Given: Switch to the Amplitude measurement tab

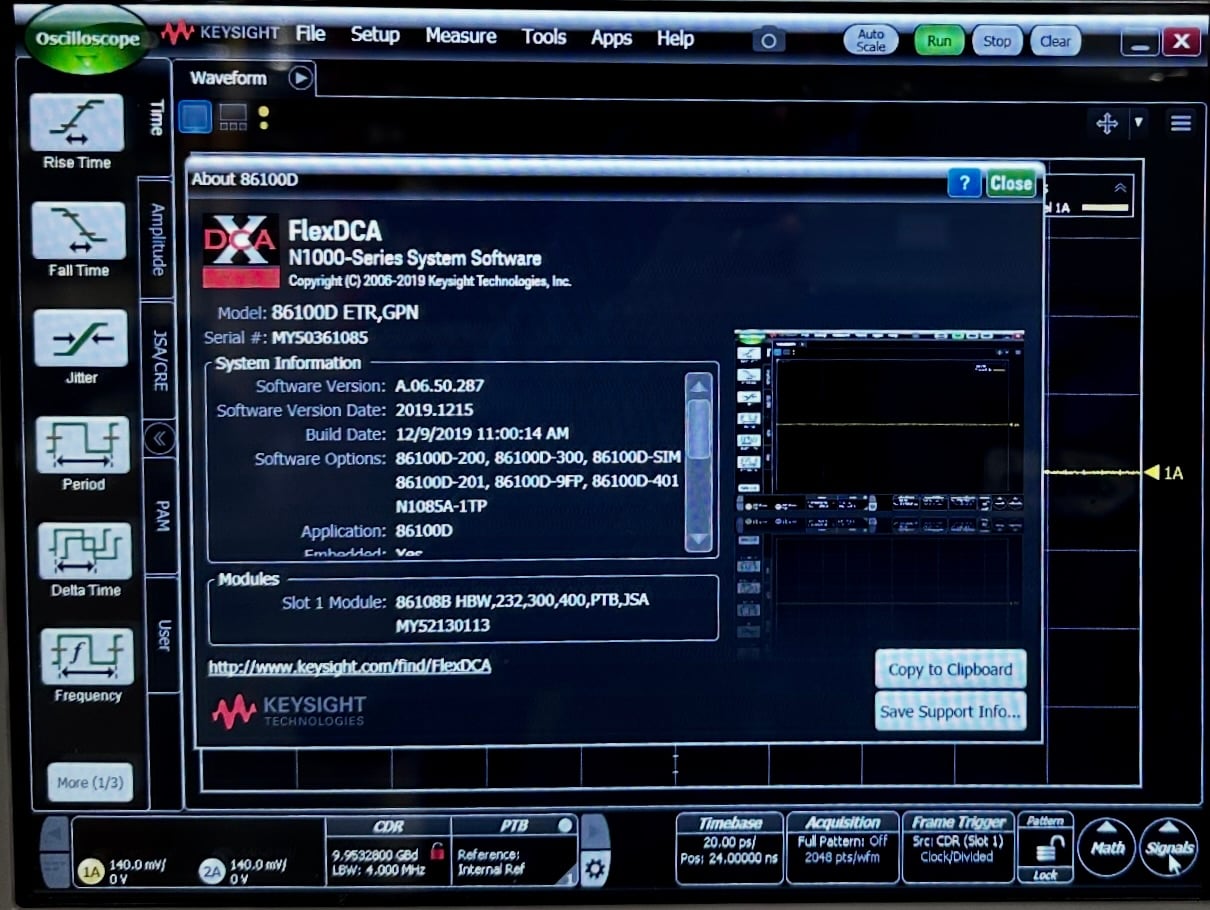Looking at the screenshot, I should (157, 238).
